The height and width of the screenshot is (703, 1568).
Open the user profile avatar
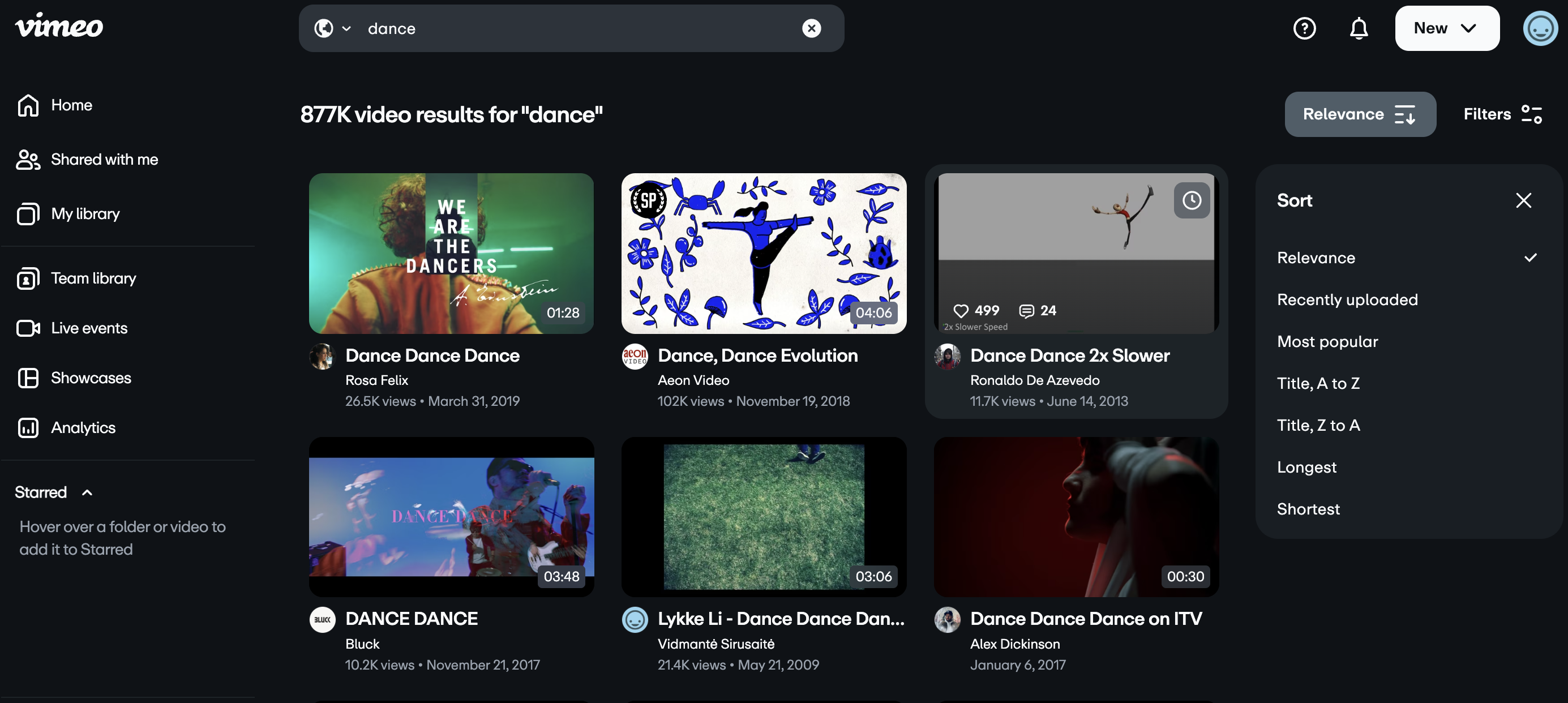click(x=1540, y=28)
